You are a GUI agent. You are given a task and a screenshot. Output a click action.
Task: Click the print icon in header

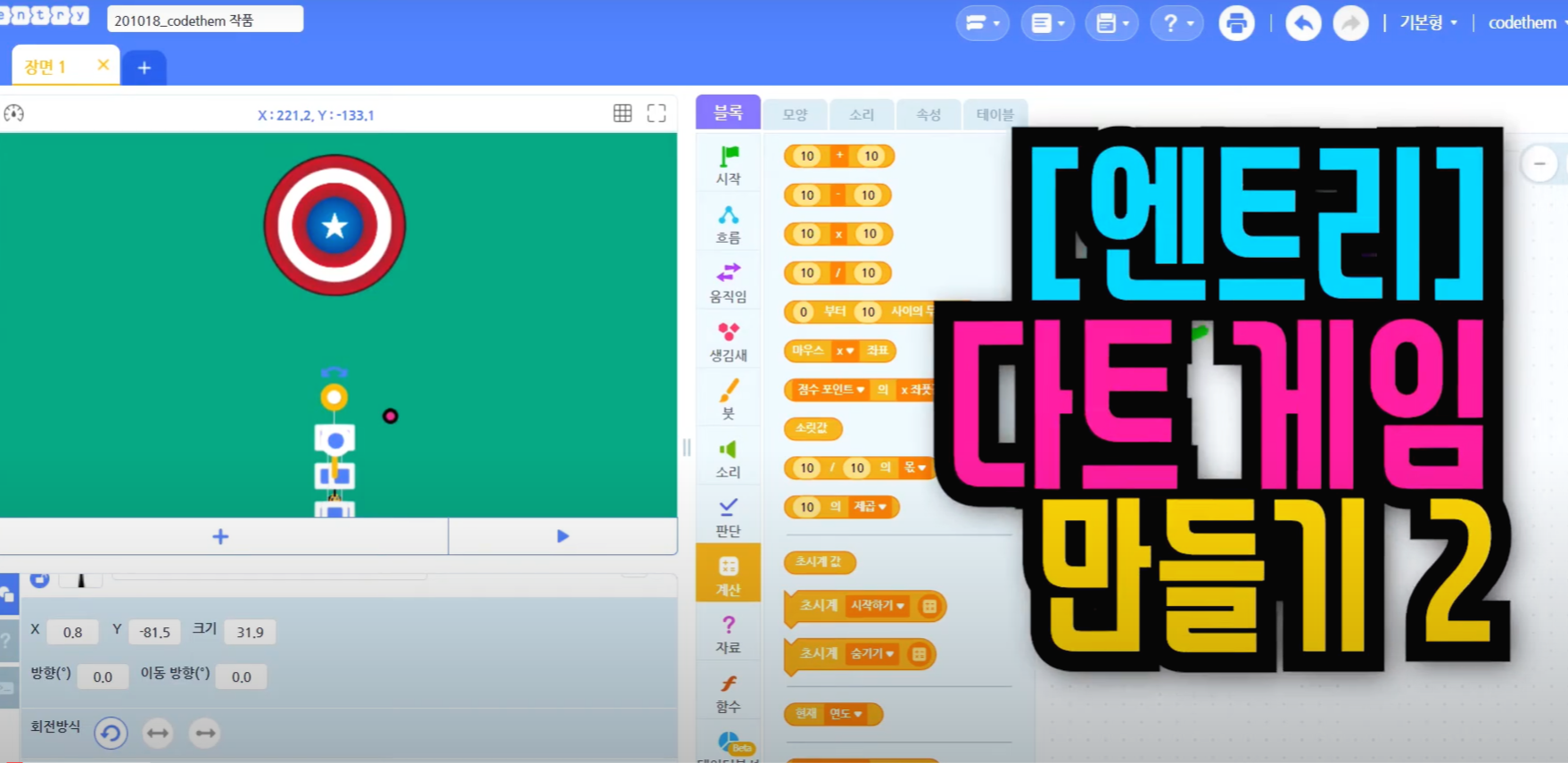(x=1236, y=23)
